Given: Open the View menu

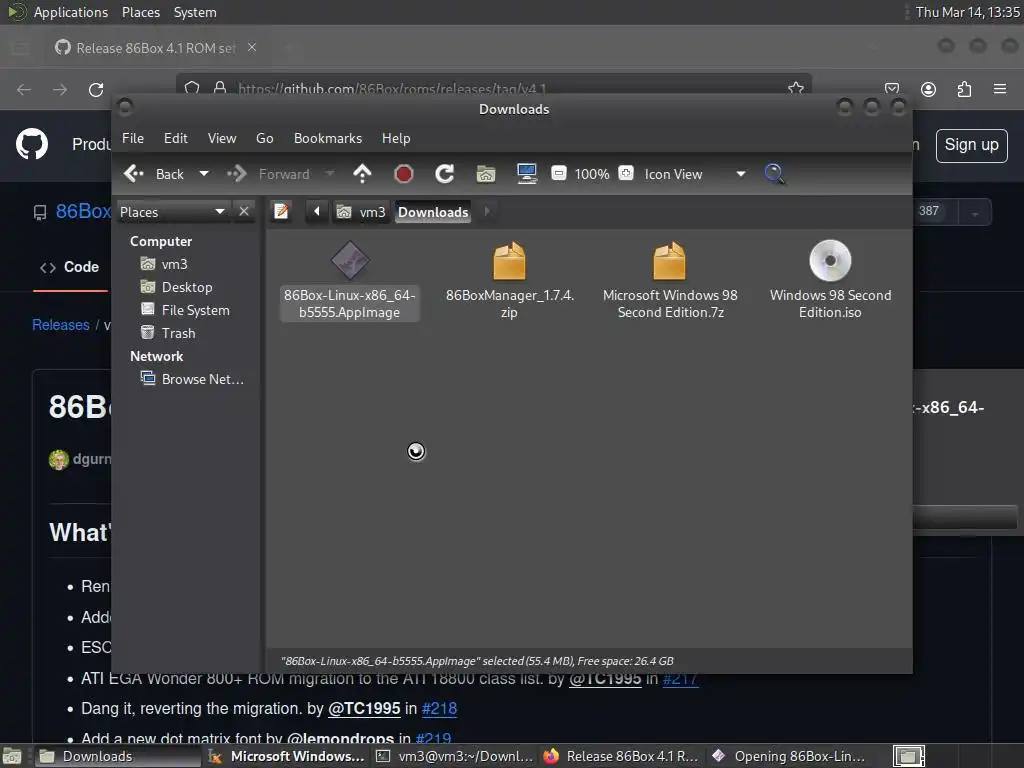Looking at the screenshot, I should pos(222,138).
